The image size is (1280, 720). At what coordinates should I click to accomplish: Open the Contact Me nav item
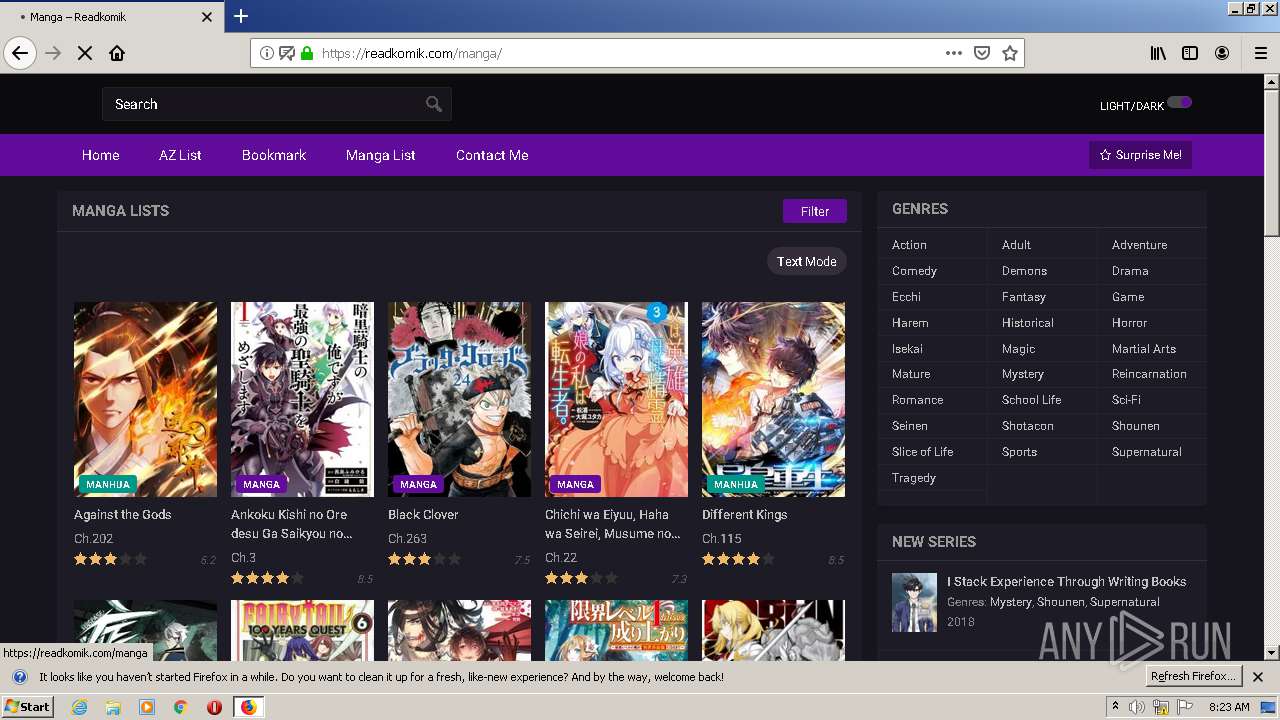point(492,155)
